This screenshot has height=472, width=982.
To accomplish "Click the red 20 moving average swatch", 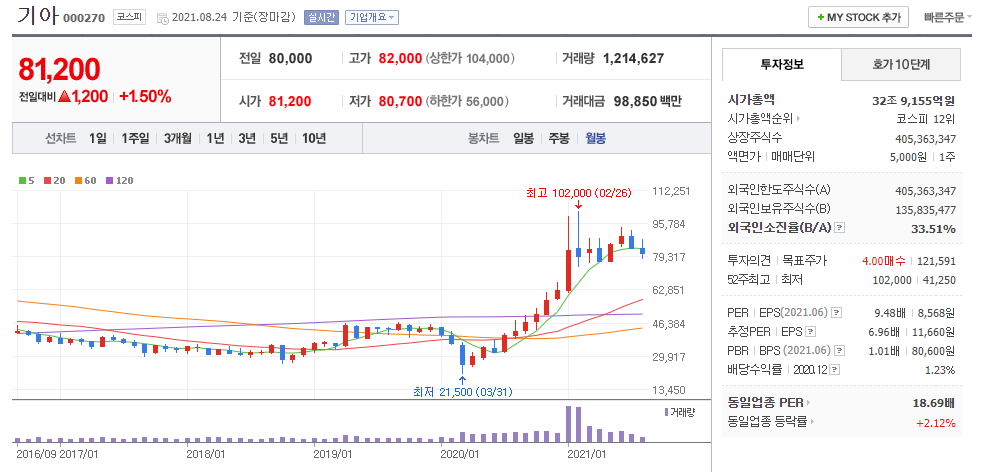I will (x=48, y=180).
